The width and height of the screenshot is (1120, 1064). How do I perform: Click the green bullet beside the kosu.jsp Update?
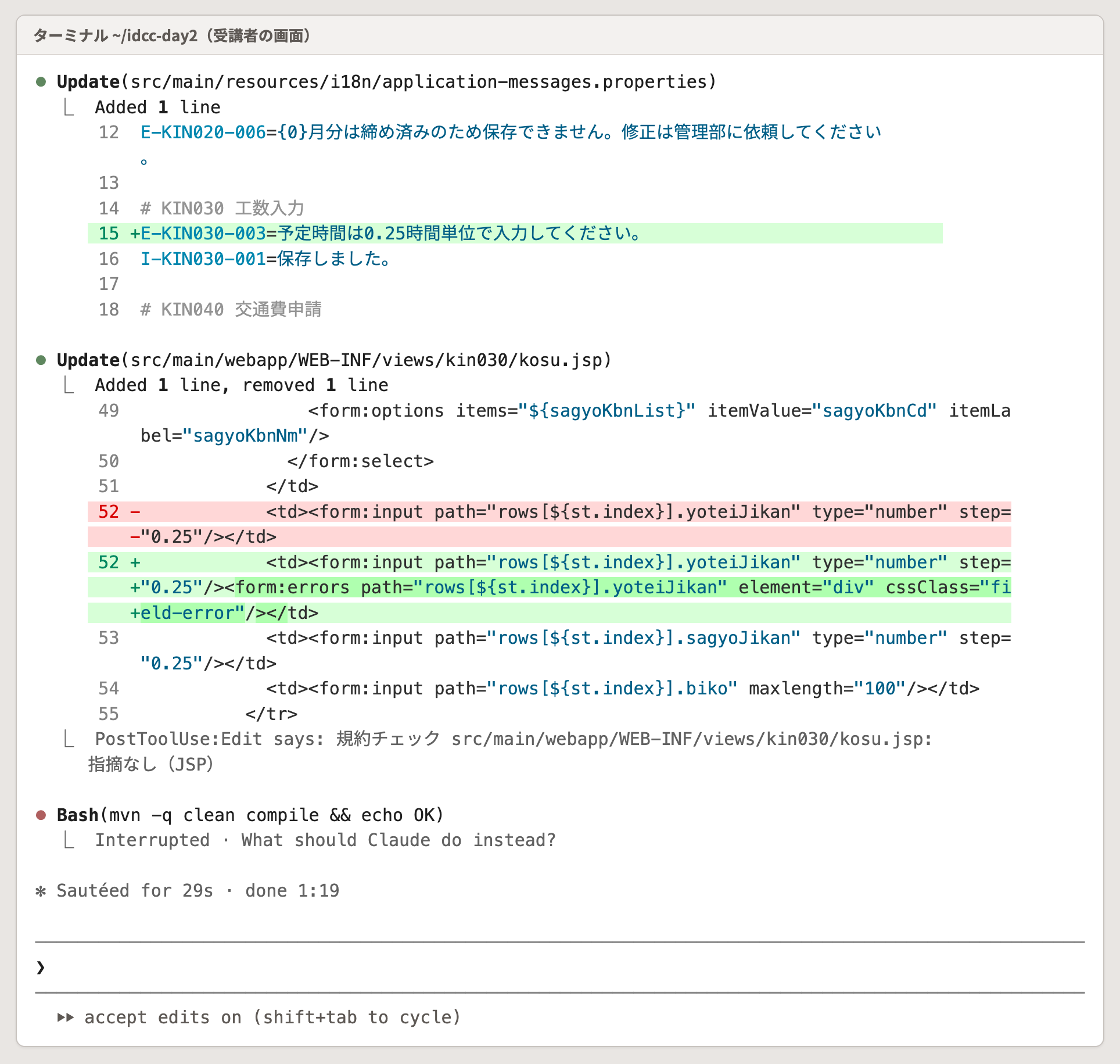[41, 360]
